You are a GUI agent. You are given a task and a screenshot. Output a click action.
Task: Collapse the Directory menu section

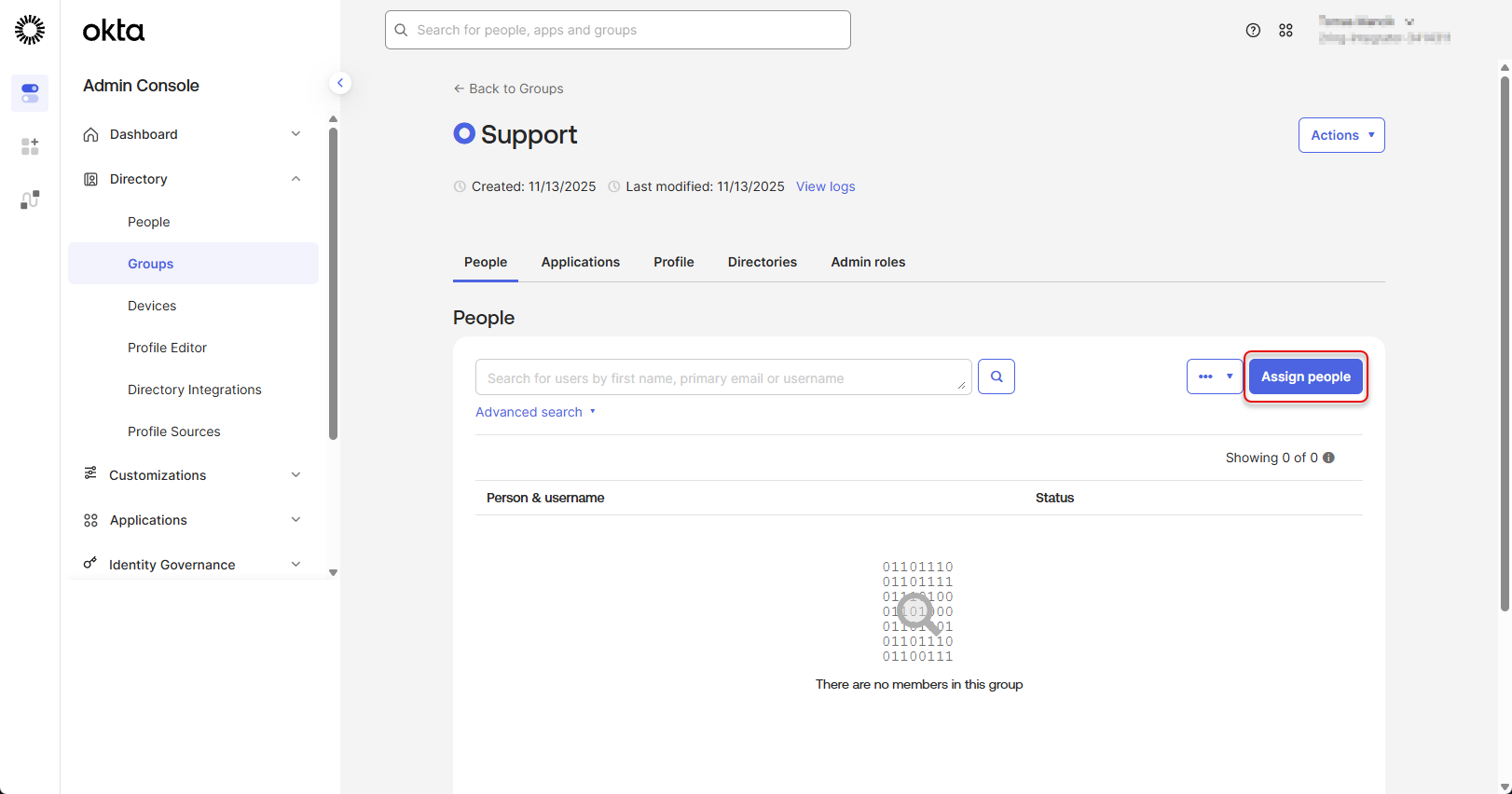point(296,179)
